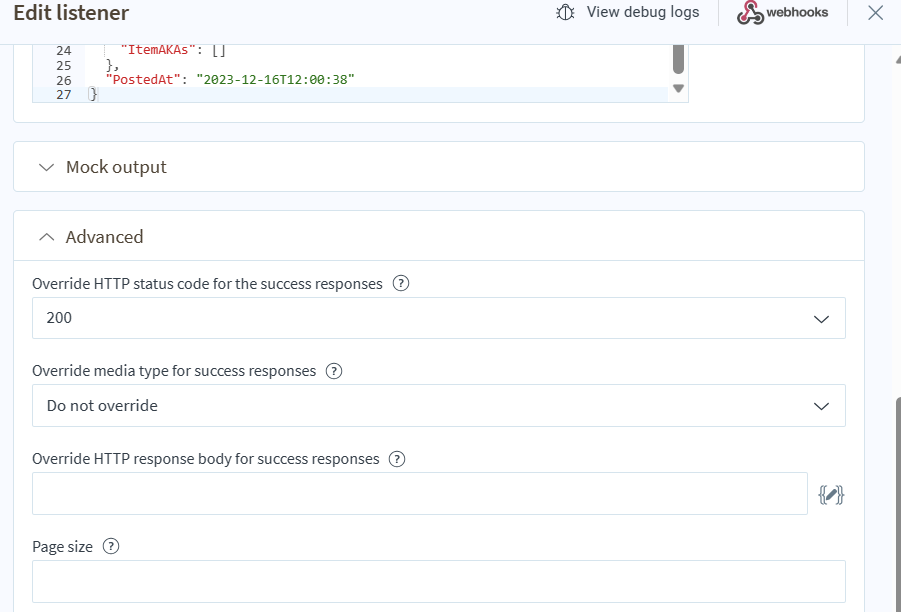
Task: Click the bug icon for debug logs
Action: click(x=565, y=13)
